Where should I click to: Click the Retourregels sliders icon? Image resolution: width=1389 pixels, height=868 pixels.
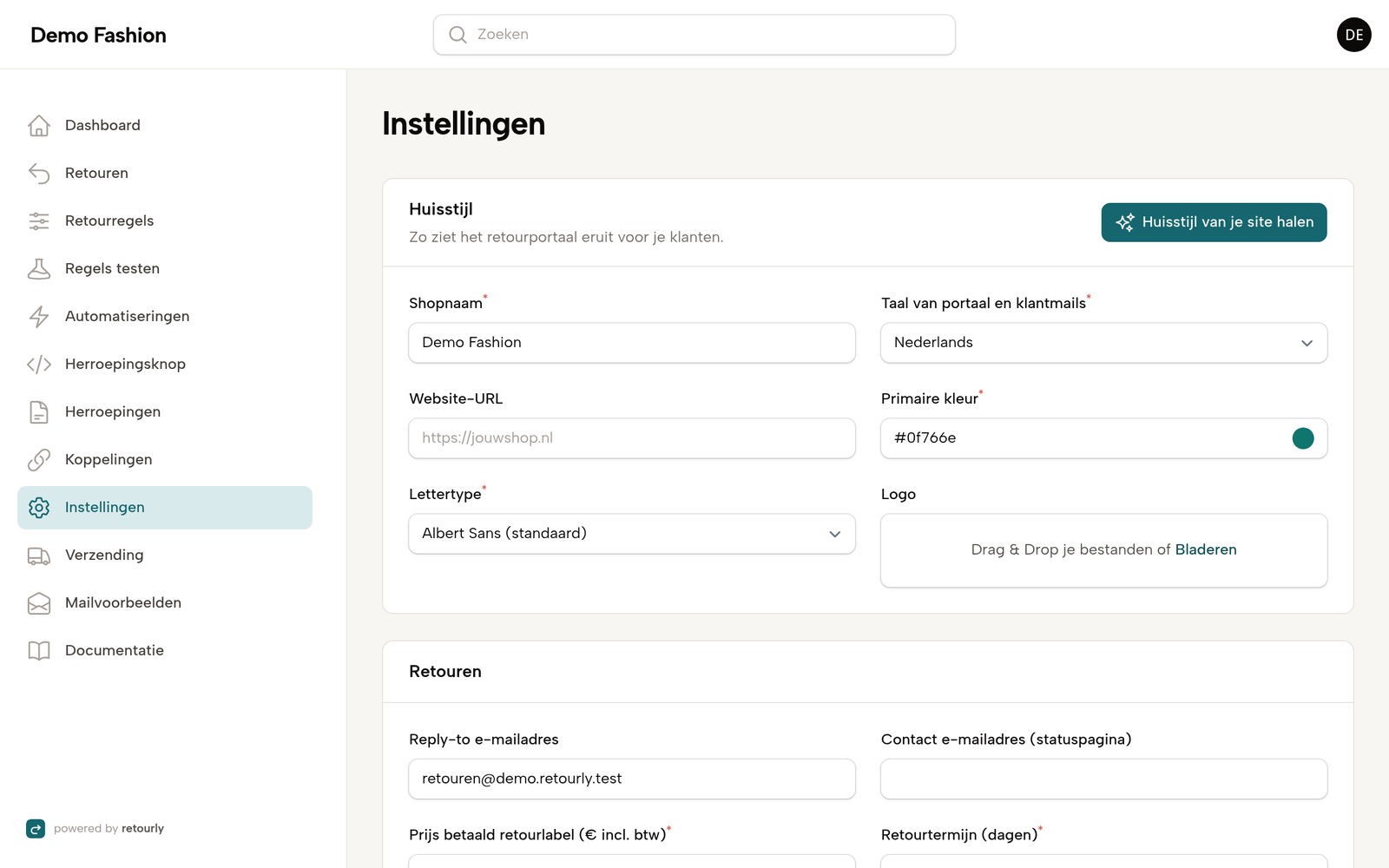[39, 221]
